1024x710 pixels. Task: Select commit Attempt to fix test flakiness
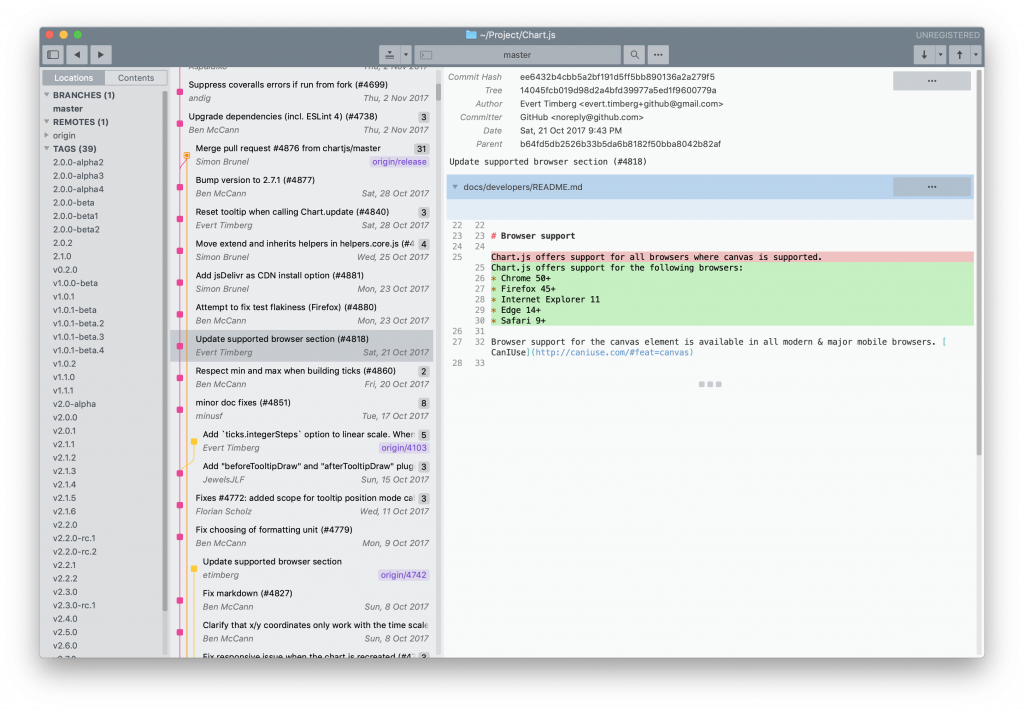[x=304, y=314]
